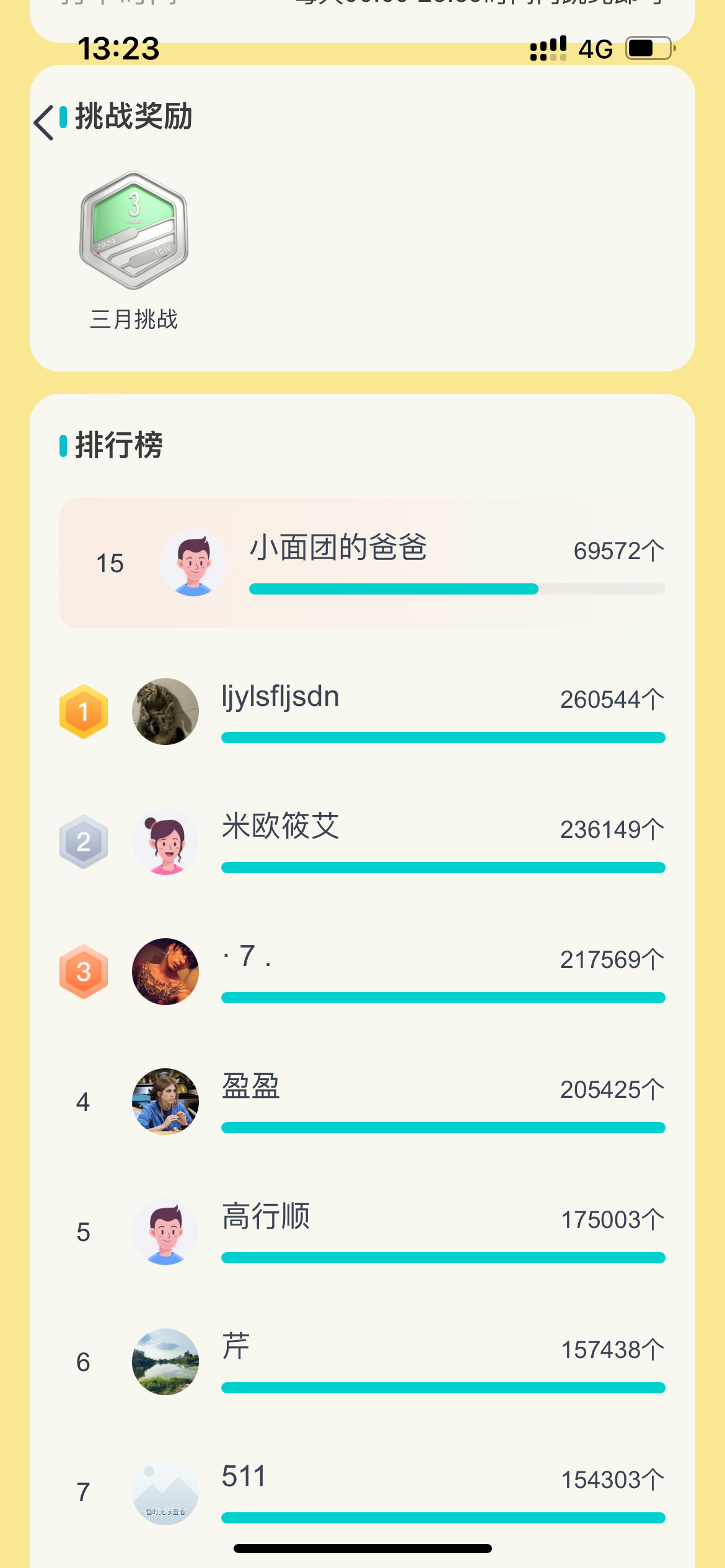Tap the silver rank 2 medal icon
This screenshot has width=725, height=1568.
click(84, 842)
